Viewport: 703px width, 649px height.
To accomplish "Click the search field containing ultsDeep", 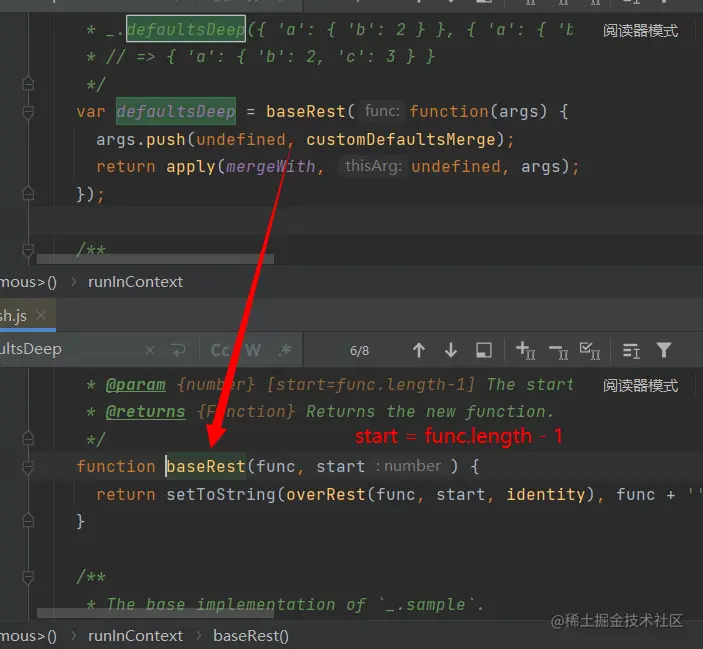I will [x=72, y=350].
